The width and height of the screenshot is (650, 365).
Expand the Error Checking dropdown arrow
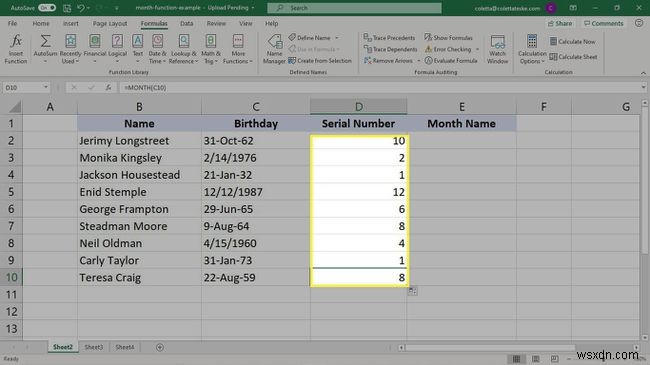(477, 49)
